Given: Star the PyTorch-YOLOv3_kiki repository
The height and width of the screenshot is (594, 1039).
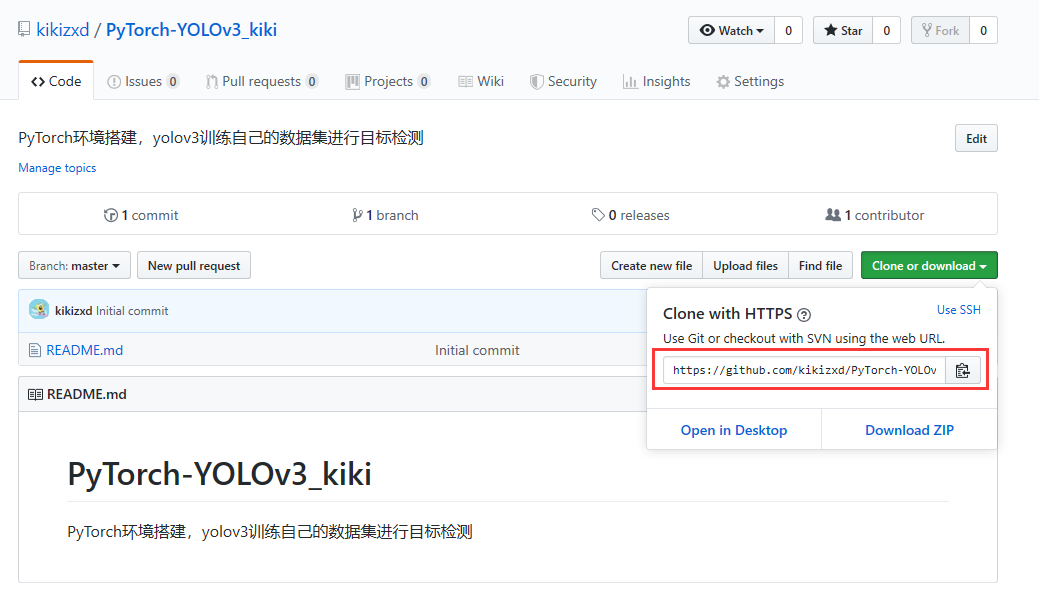Looking at the screenshot, I should click(843, 30).
